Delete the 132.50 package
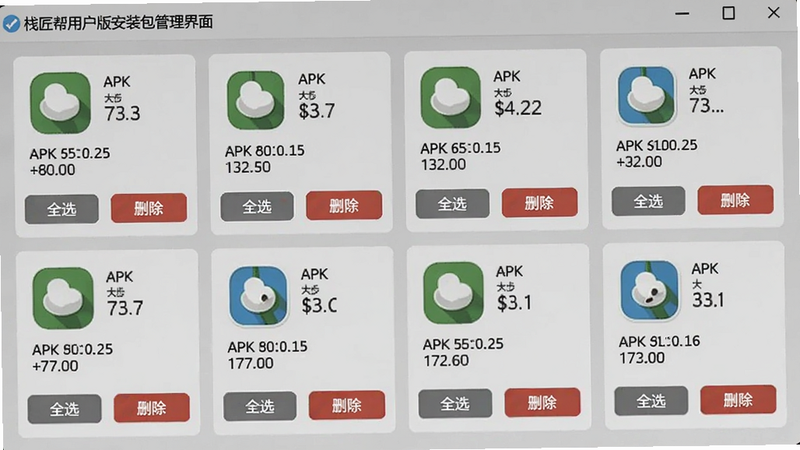 click(344, 205)
